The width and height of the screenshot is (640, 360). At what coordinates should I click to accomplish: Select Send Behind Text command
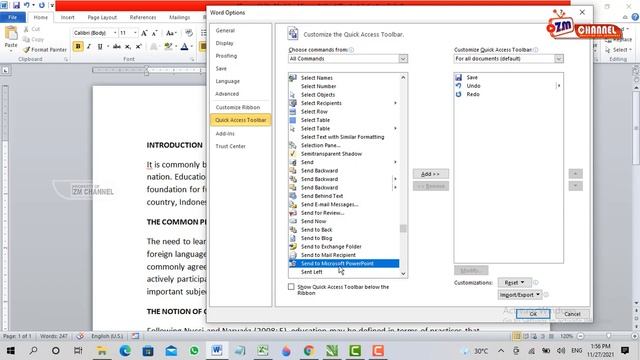click(x=344, y=196)
